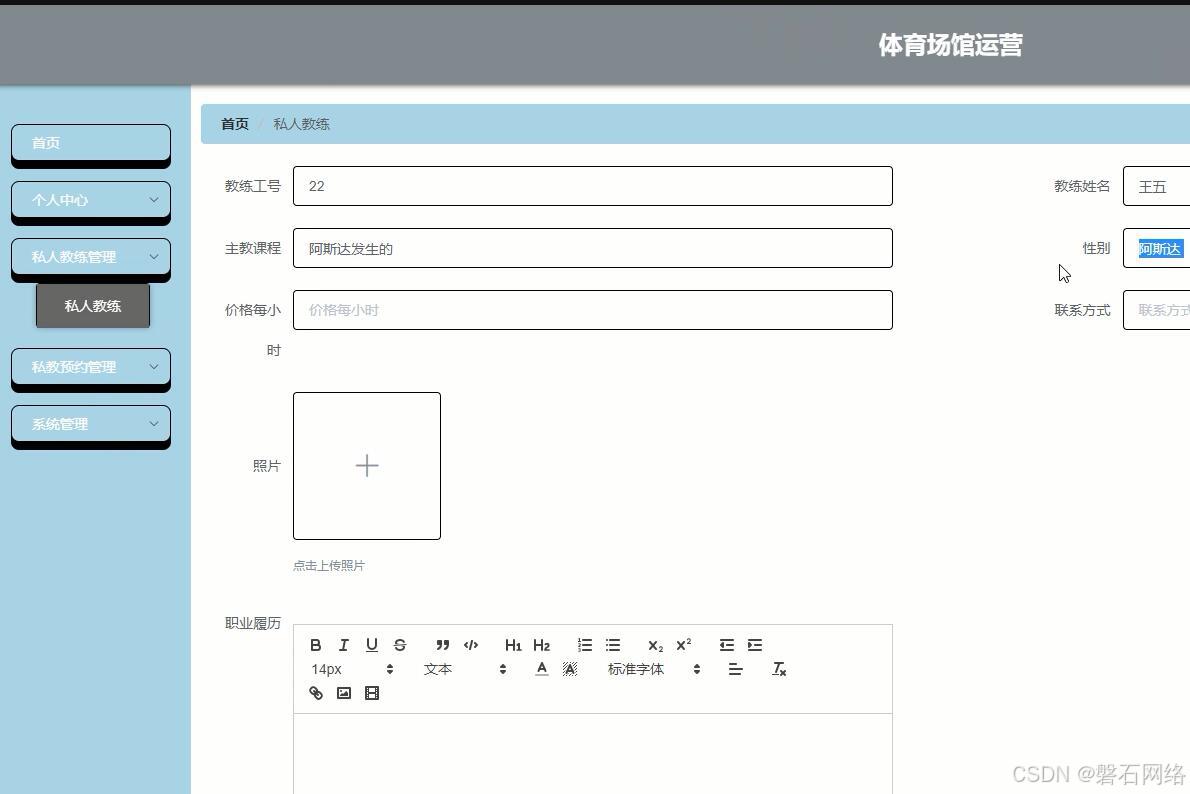Focus the 教练工号 input field
1190x794 pixels.
point(593,186)
